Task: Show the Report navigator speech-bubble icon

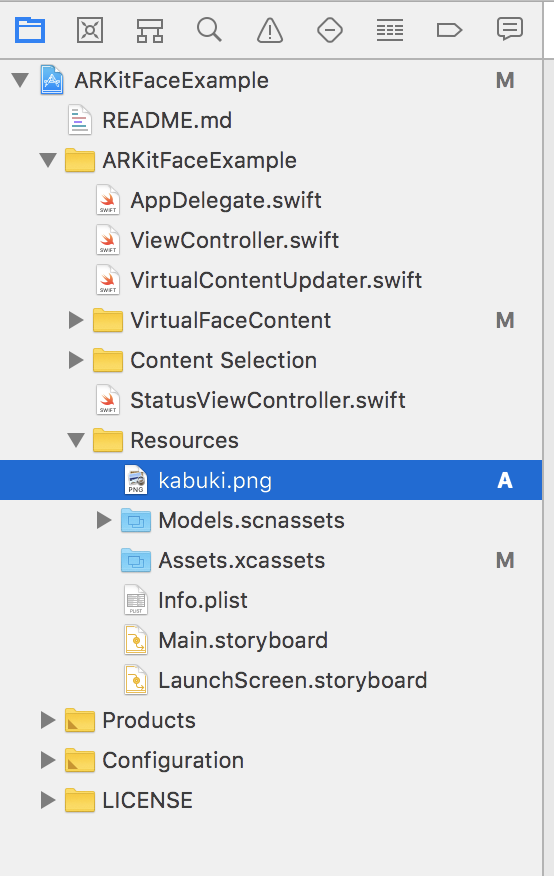Action: click(x=509, y=29)
